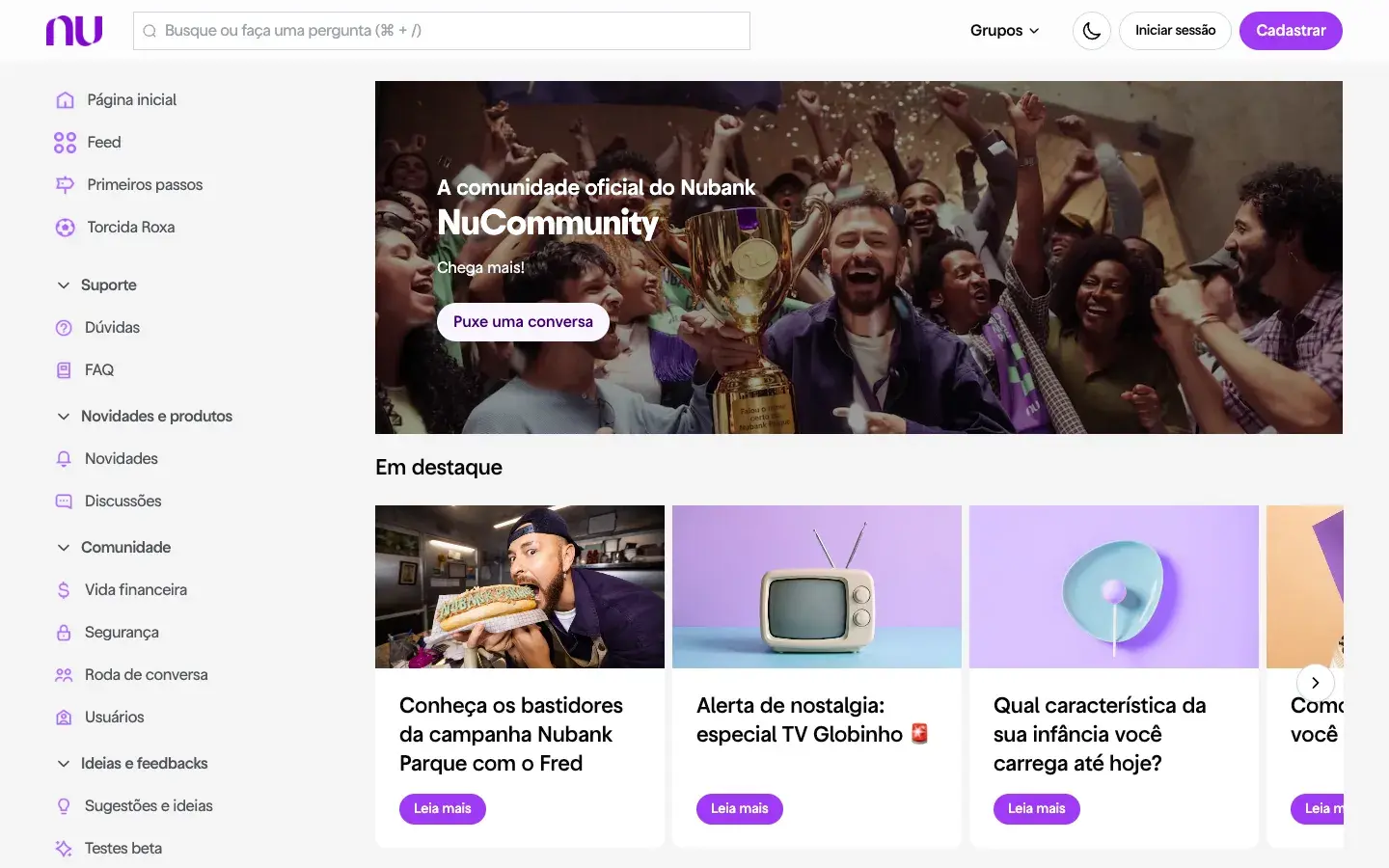
Task: Click the search magnifier icon
Action: 150,31
